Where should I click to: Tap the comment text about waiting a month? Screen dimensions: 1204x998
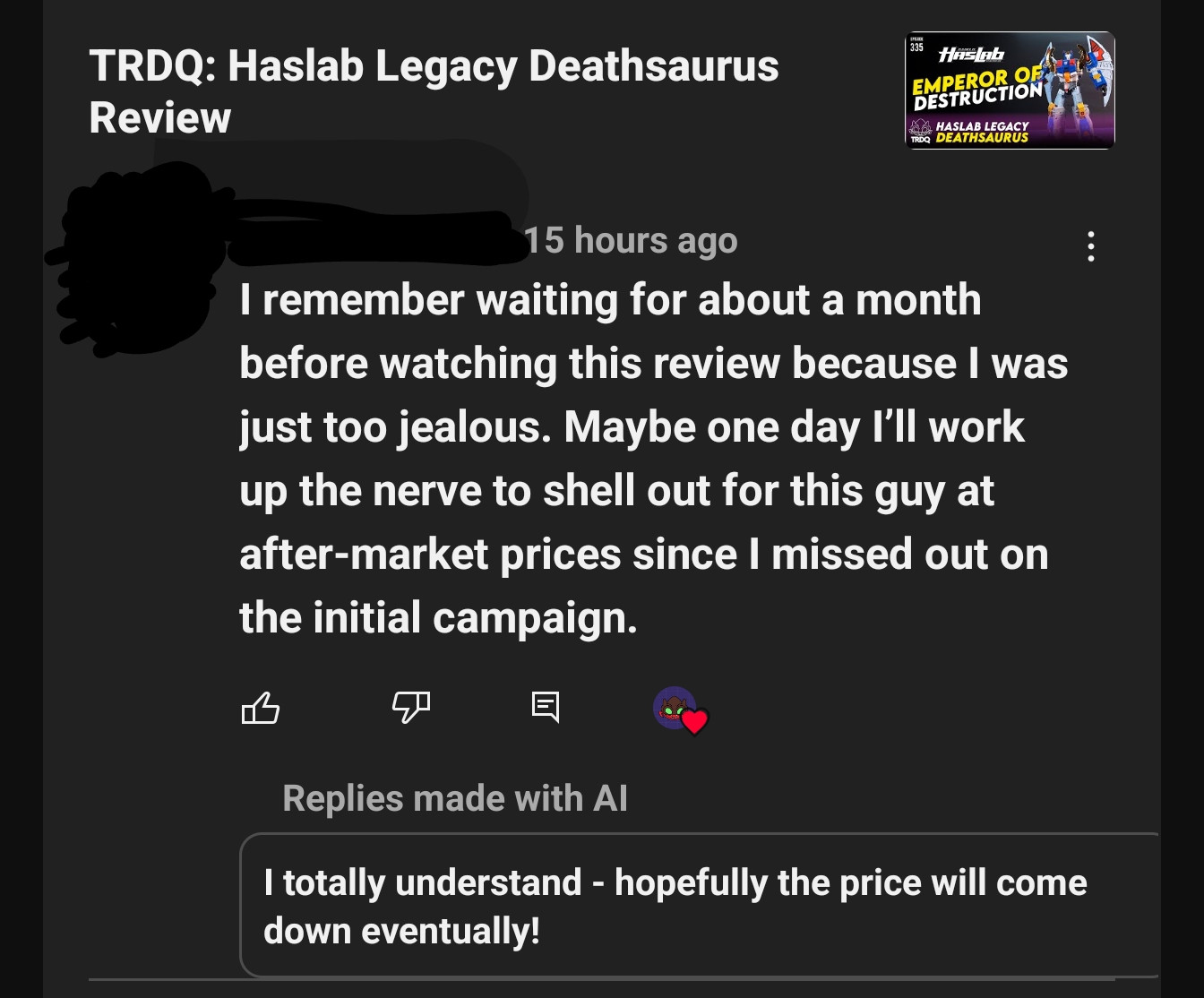click(x=654, y=459)
